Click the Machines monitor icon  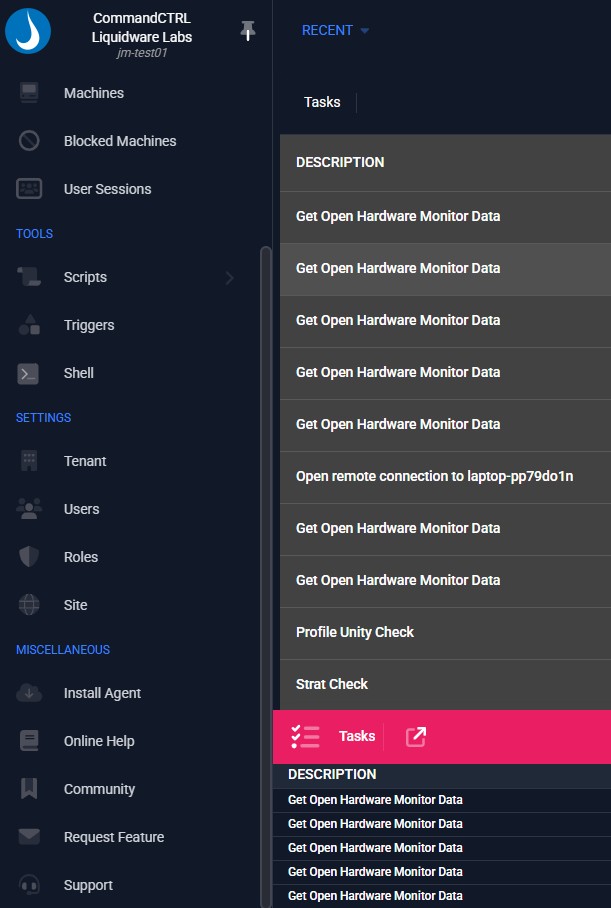click(x=29, y=93)
